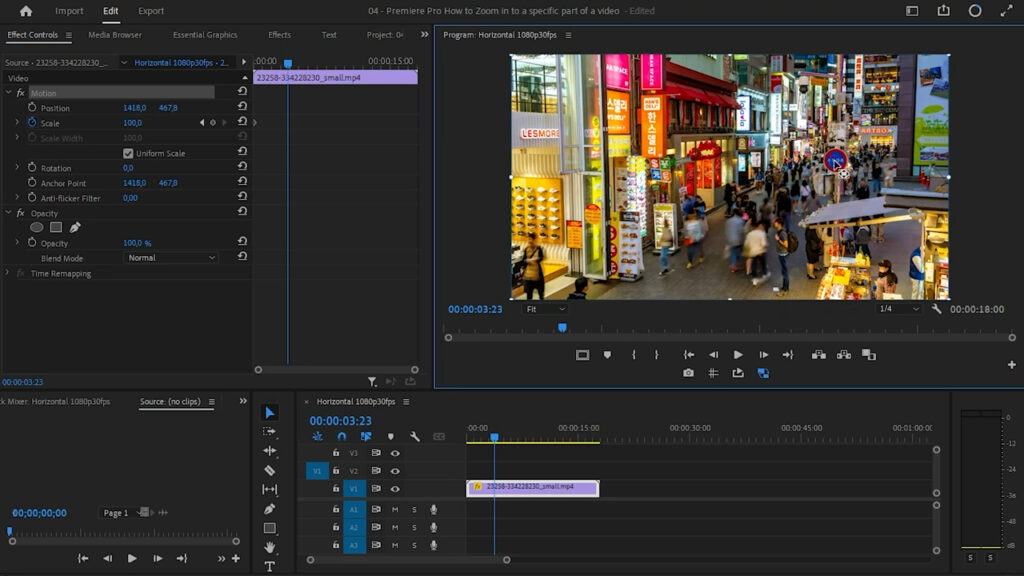The image size is (1024, 576).
Task: Expand Time Remapping effect
Action: click(x=7, y=273)
